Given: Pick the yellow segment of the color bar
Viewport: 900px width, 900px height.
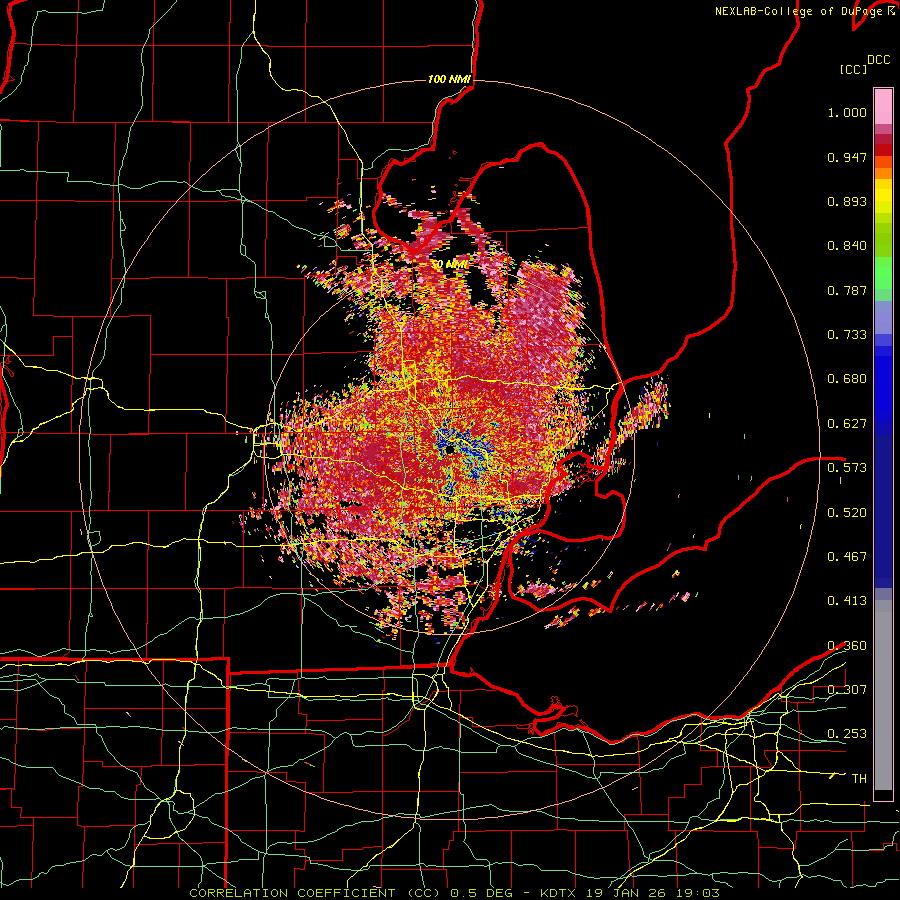Looking at the screenshot, I should (883, 196).
